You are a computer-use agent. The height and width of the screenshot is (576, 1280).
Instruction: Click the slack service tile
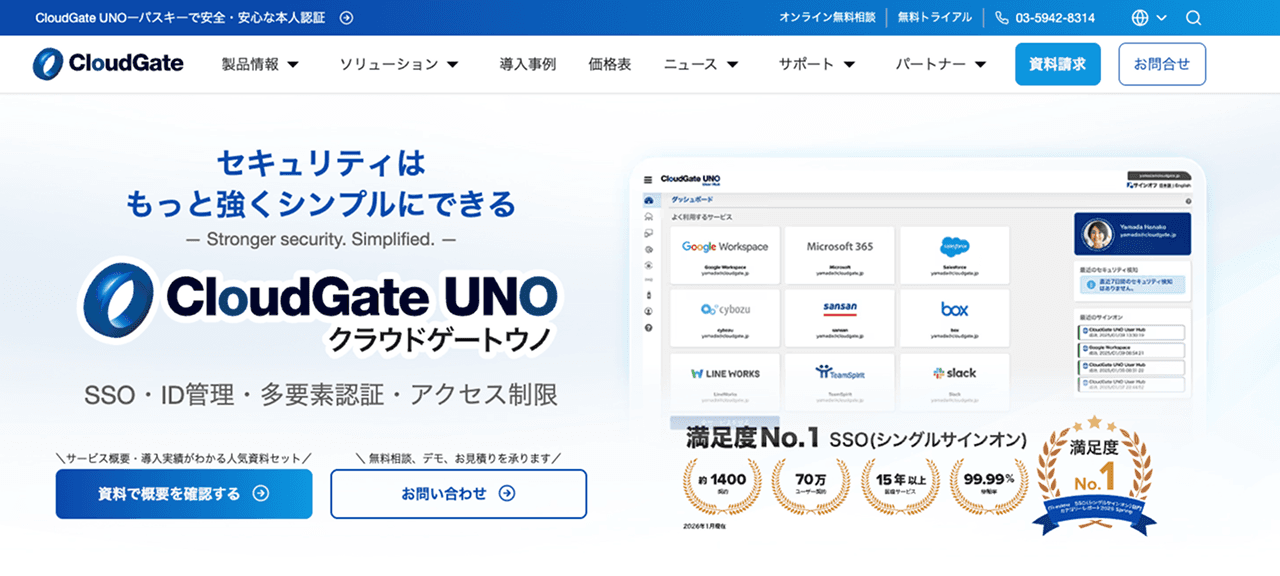tap(955, 381)
